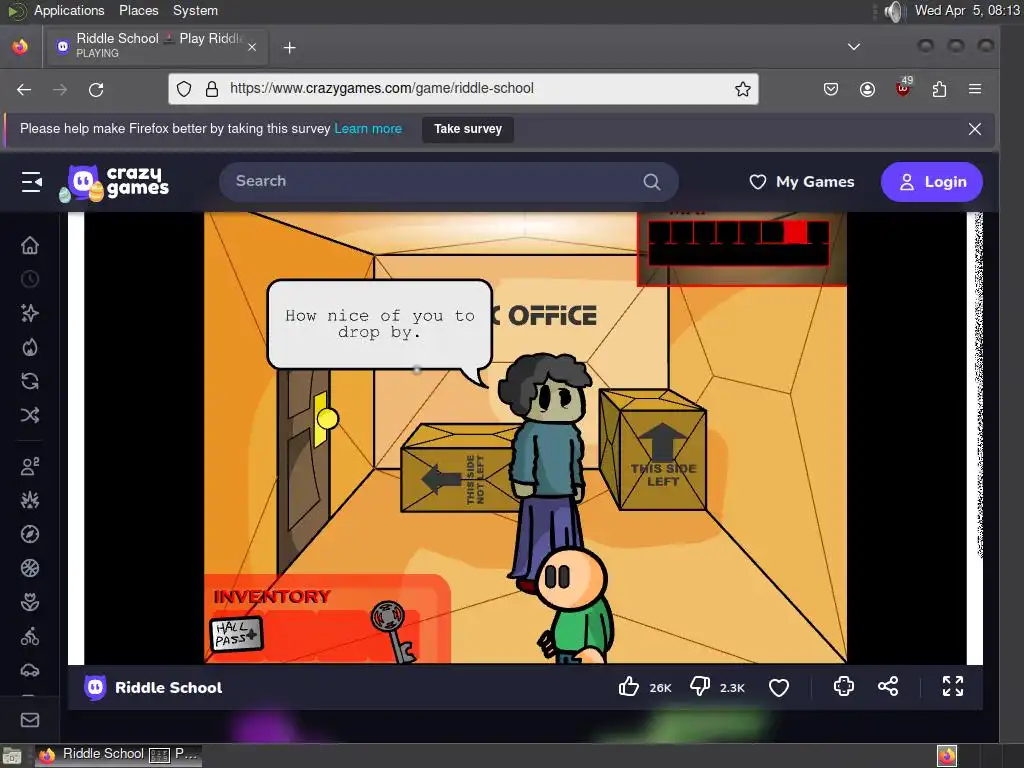Image resolution: width=1024 pixels, height=768 pixels.
Task: Click the report bug icon under game
Action: [x=844, y=686]
